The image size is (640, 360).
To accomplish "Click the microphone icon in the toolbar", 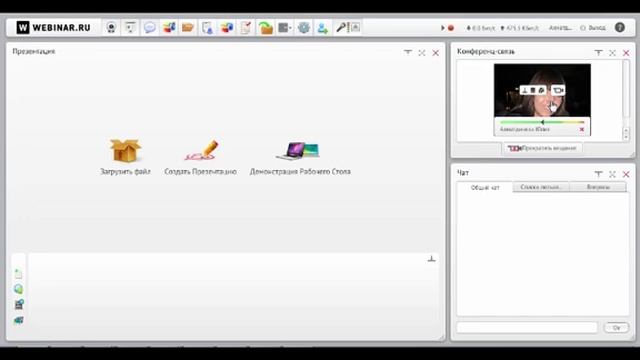I will 341,28.
